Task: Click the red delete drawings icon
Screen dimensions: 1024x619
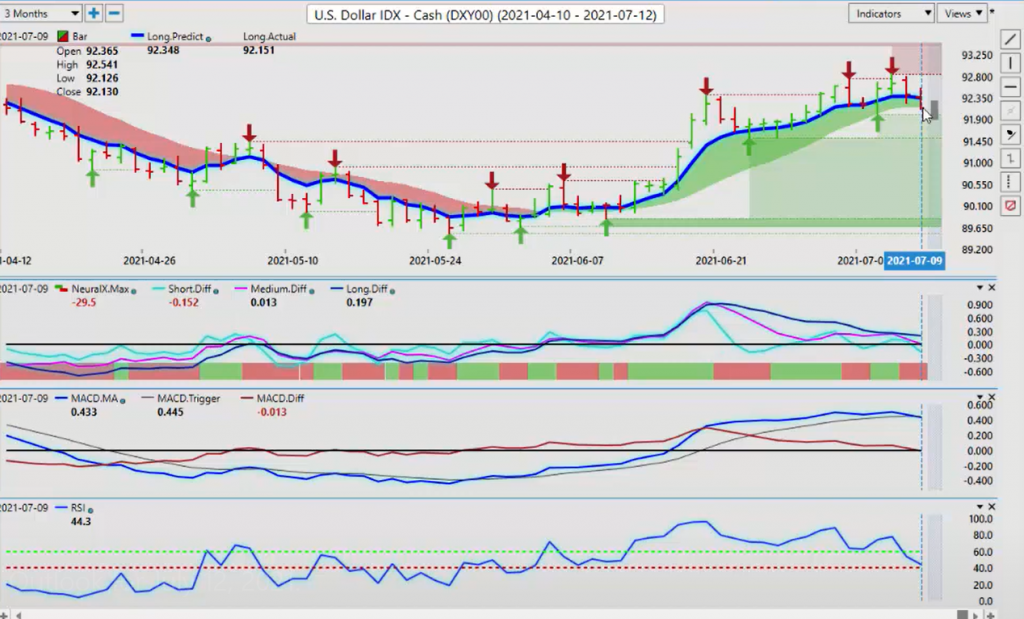Action: pyautogui.click(x=1010, y=206)
